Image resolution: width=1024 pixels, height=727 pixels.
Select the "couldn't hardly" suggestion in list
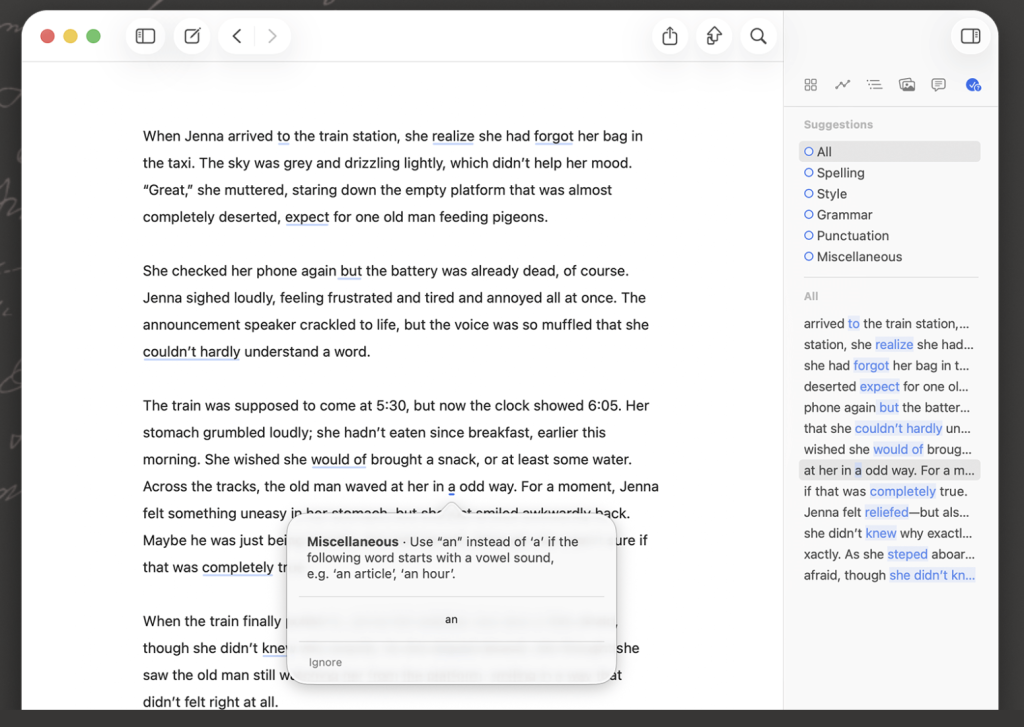888,428
